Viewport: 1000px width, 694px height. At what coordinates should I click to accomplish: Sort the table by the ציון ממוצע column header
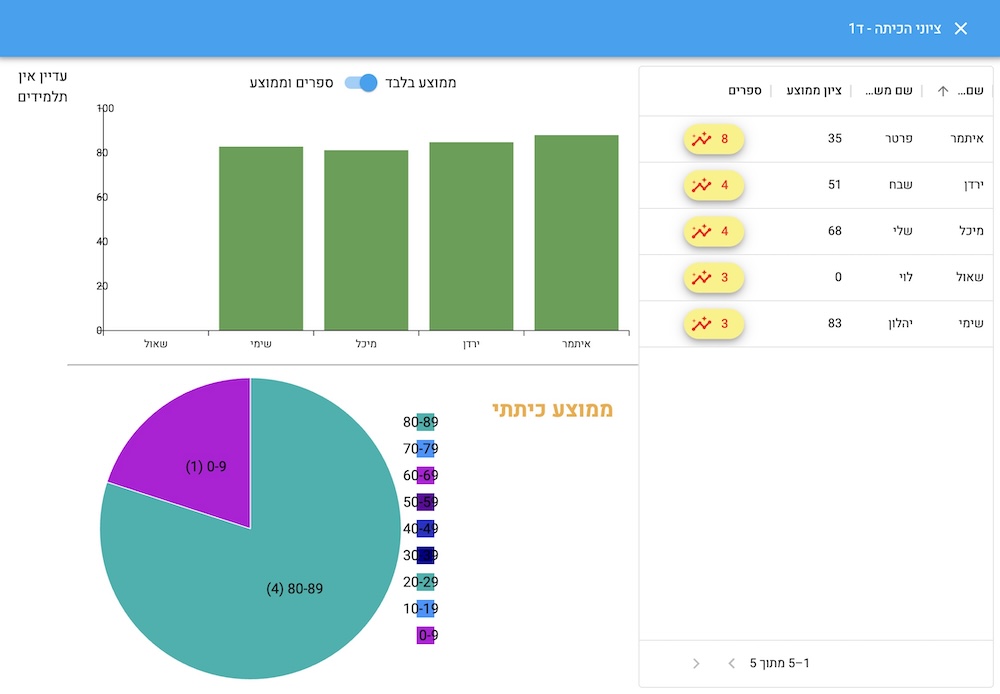pos(814,91)
